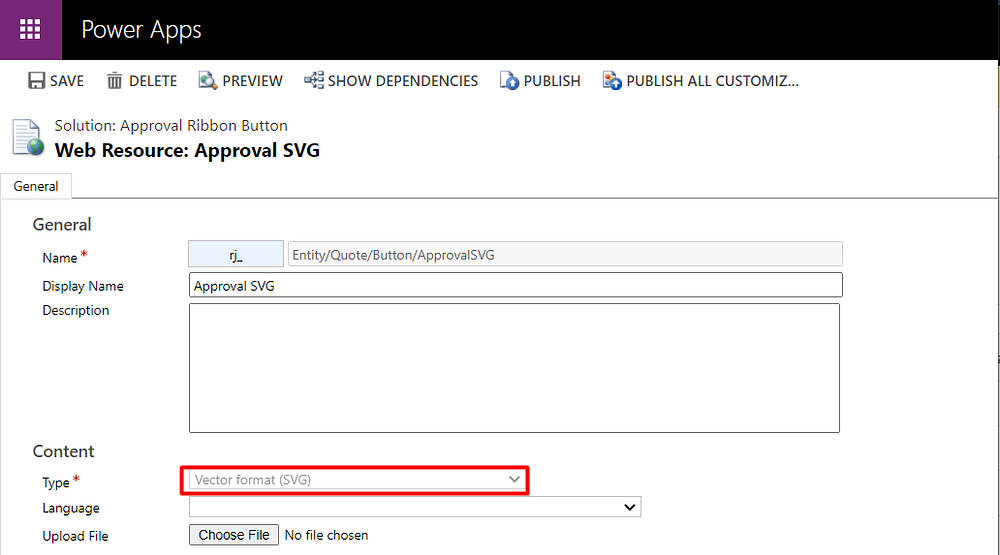Click 'Web Resource: Approval SVG' heading
This screenshot has height=555, width=1000.
click(x=188, y=151)
